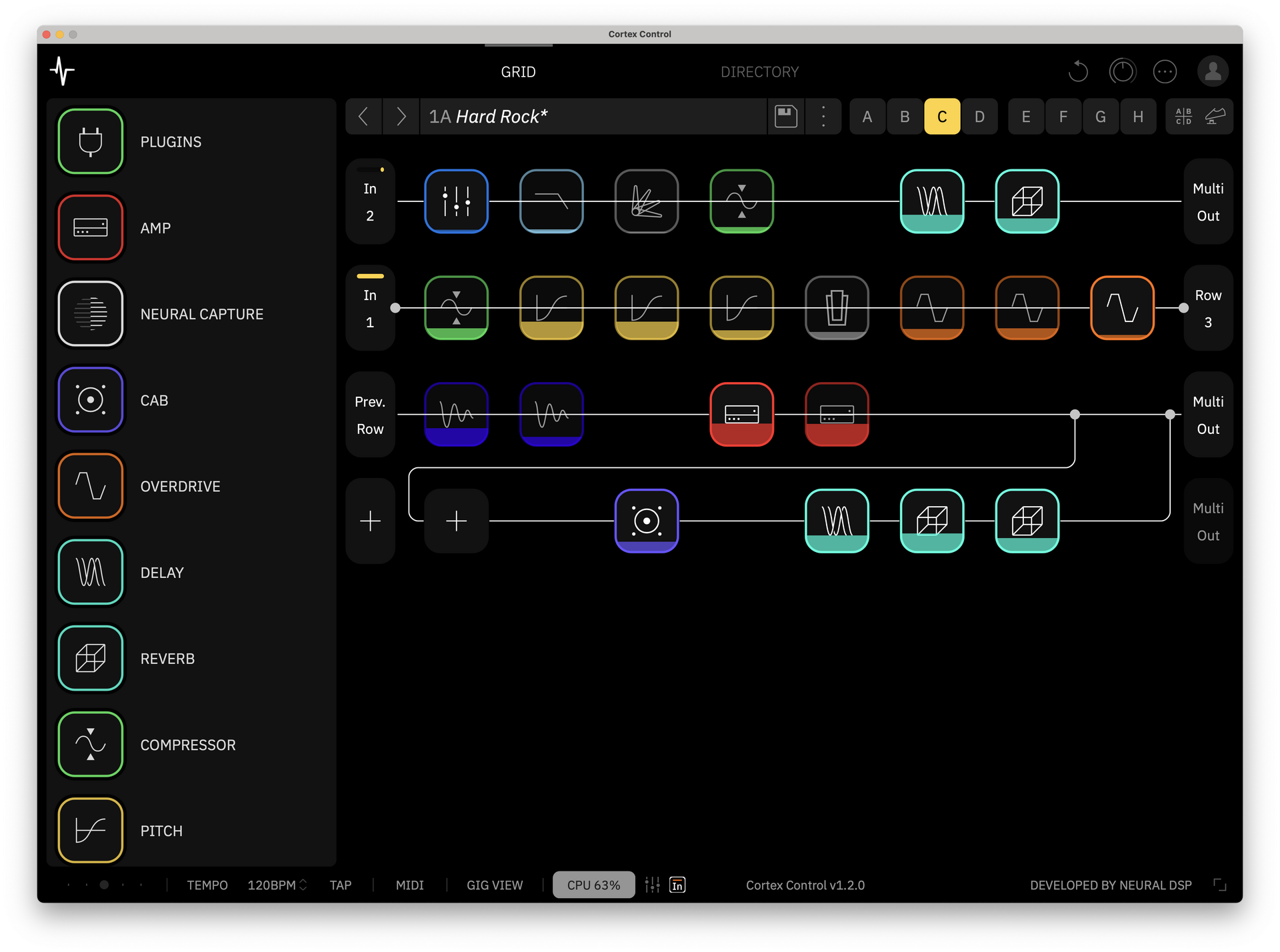Open the tuner/knob icon in the header
The image size is (1280, 952).
pos(1123,71)
